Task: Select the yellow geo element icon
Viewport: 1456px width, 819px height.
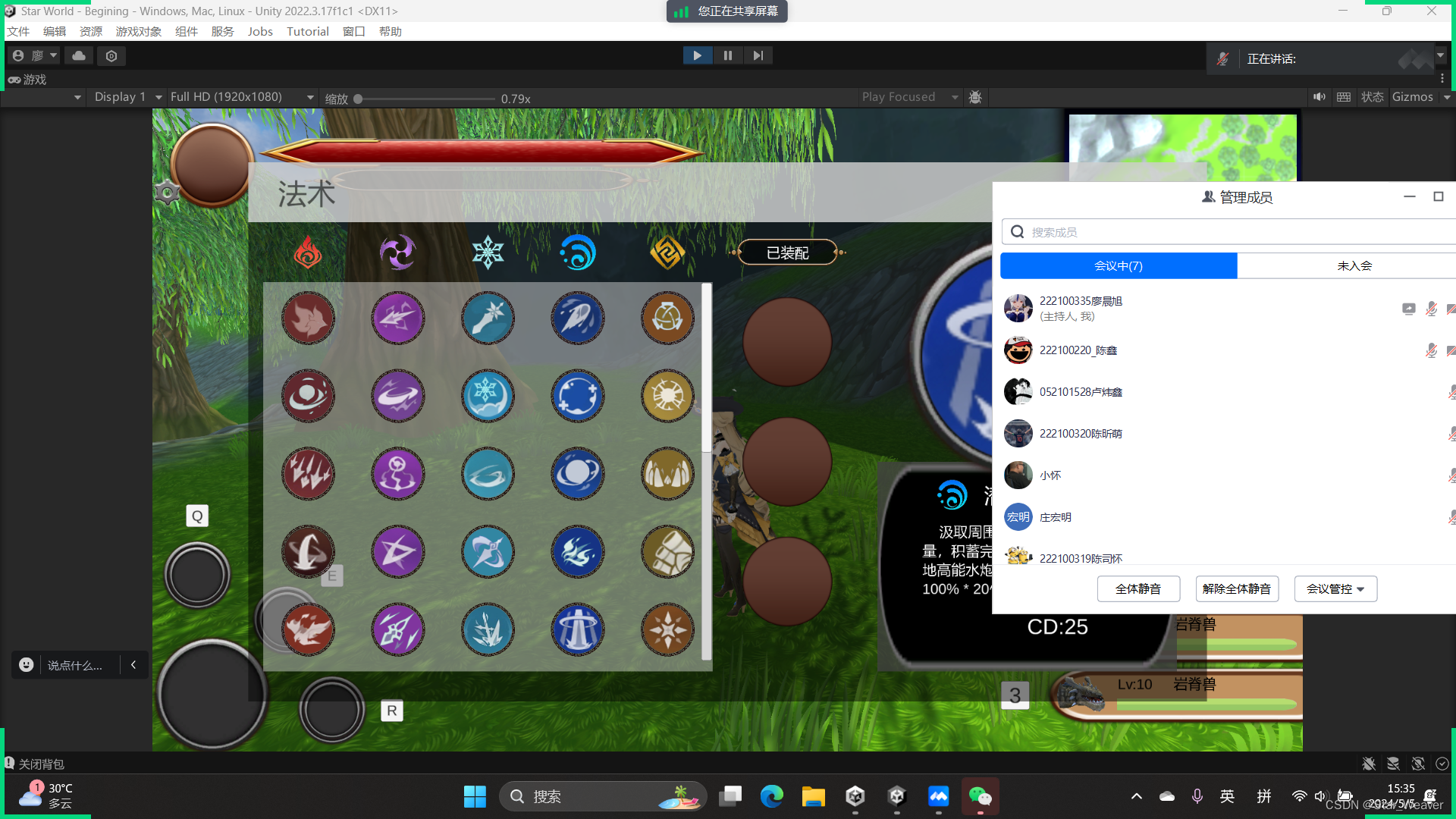Action: point(667,253)
